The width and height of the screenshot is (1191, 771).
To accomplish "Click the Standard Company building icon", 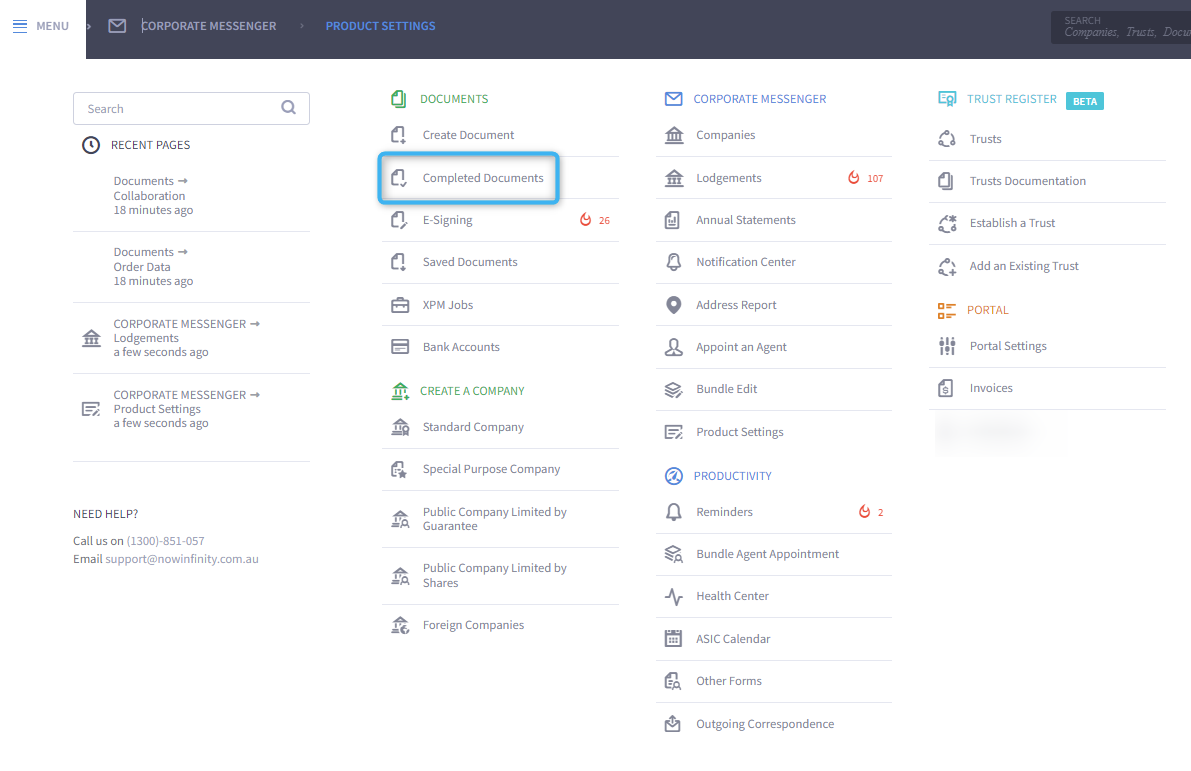I will (x=400, y=427).
